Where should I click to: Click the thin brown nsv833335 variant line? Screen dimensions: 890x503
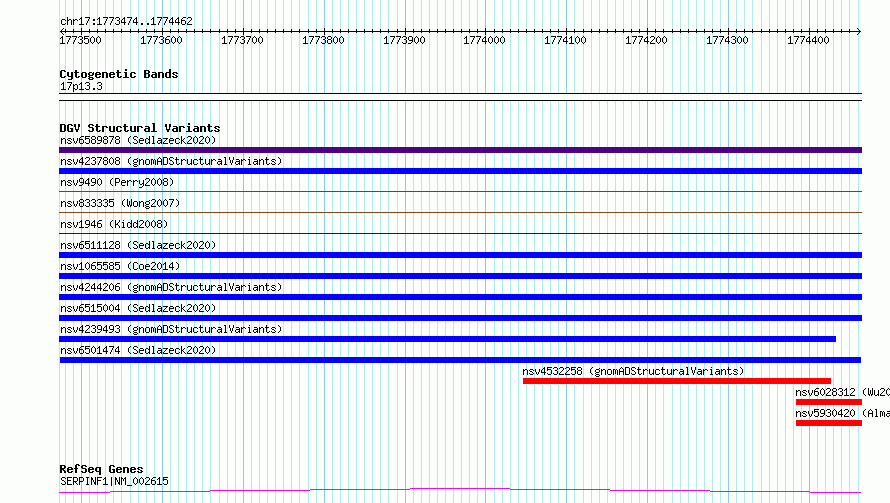pyautogui.click(x=460, y=213)
